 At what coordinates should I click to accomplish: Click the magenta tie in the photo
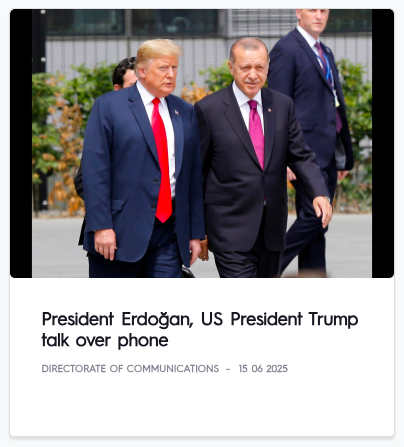(256, 133)
